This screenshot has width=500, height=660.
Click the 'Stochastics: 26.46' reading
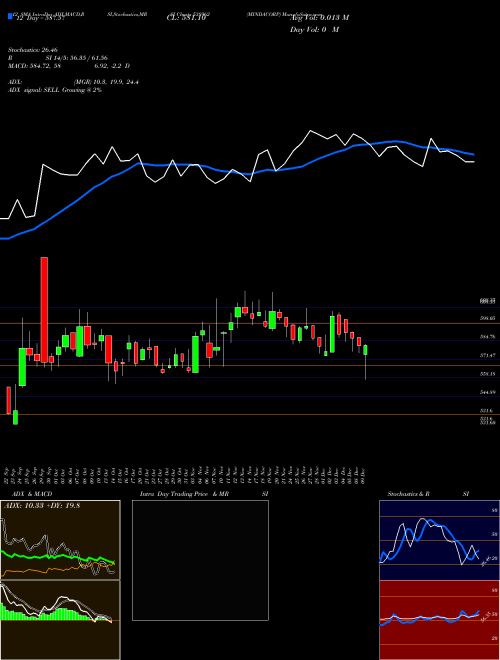(32, 50)
